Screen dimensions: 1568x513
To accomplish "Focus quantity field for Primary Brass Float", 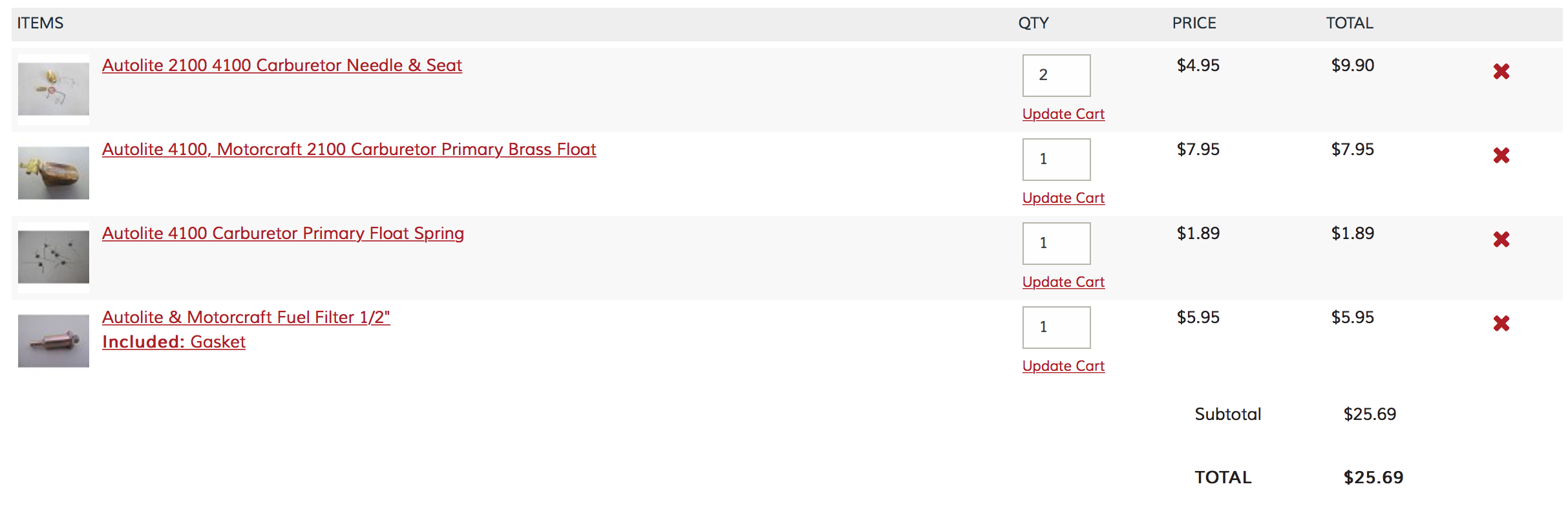I will tap(1056, 160).
